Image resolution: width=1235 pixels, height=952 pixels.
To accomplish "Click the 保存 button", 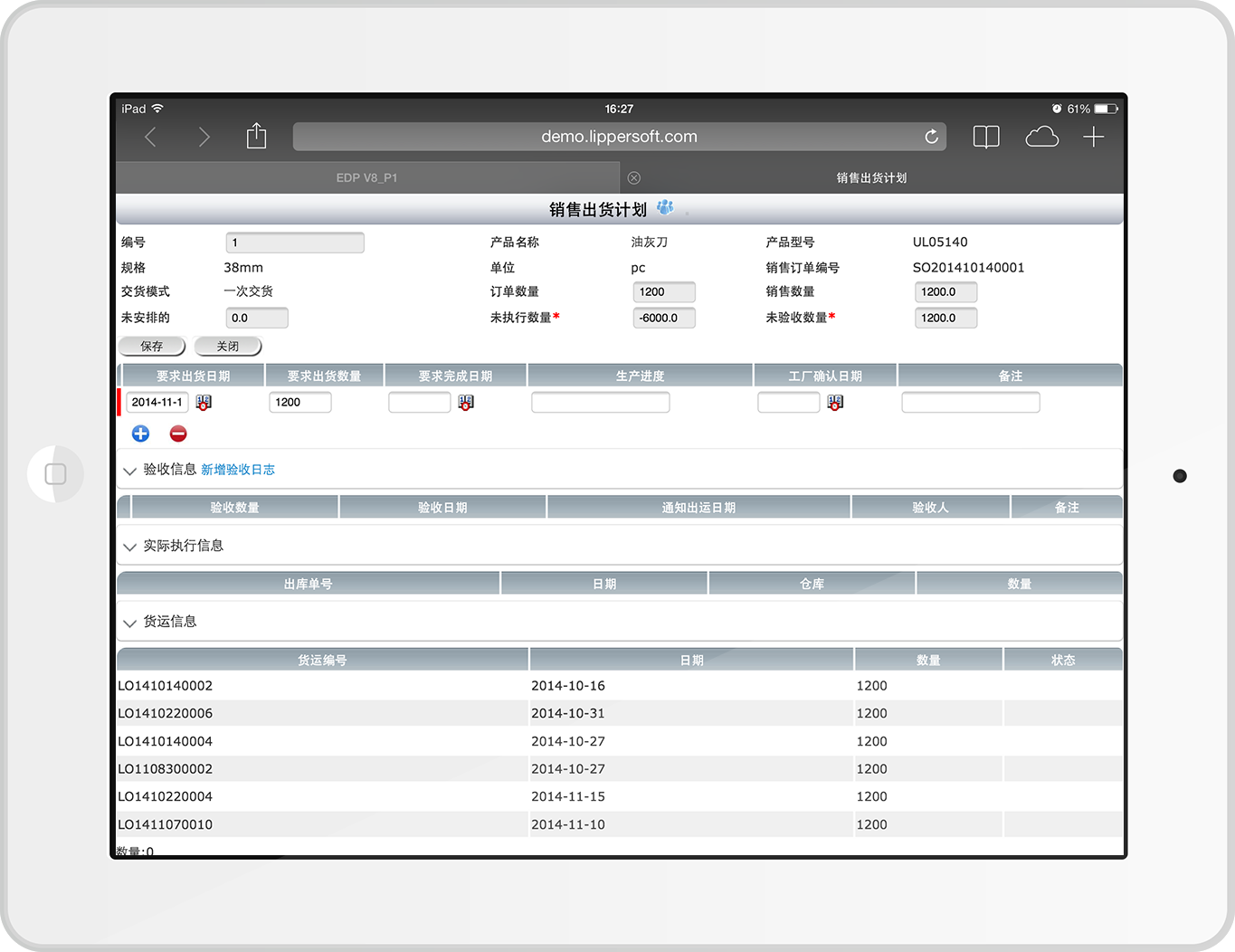I will point(152,347).
